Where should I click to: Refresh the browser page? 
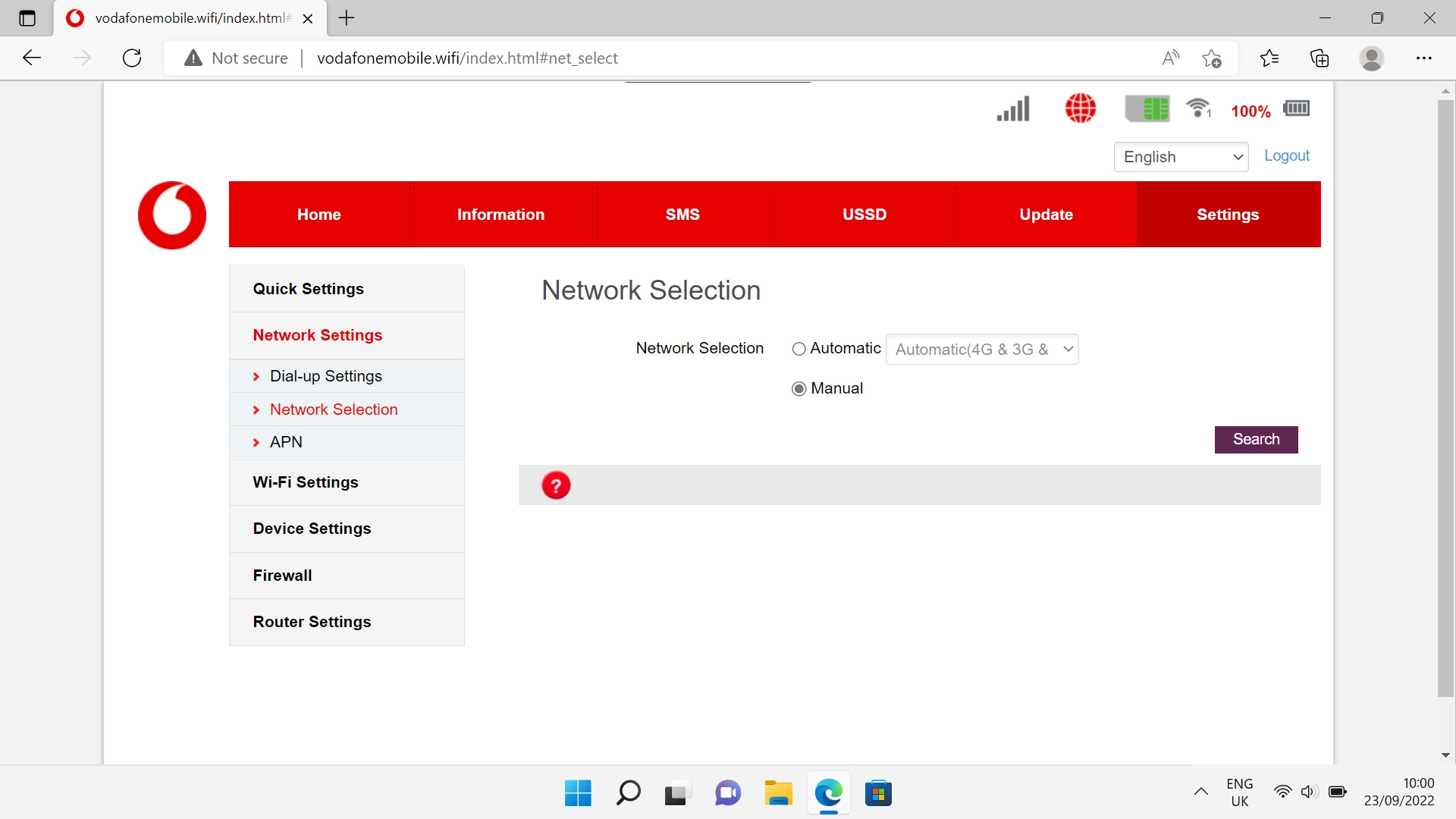(x=132, y=58)
